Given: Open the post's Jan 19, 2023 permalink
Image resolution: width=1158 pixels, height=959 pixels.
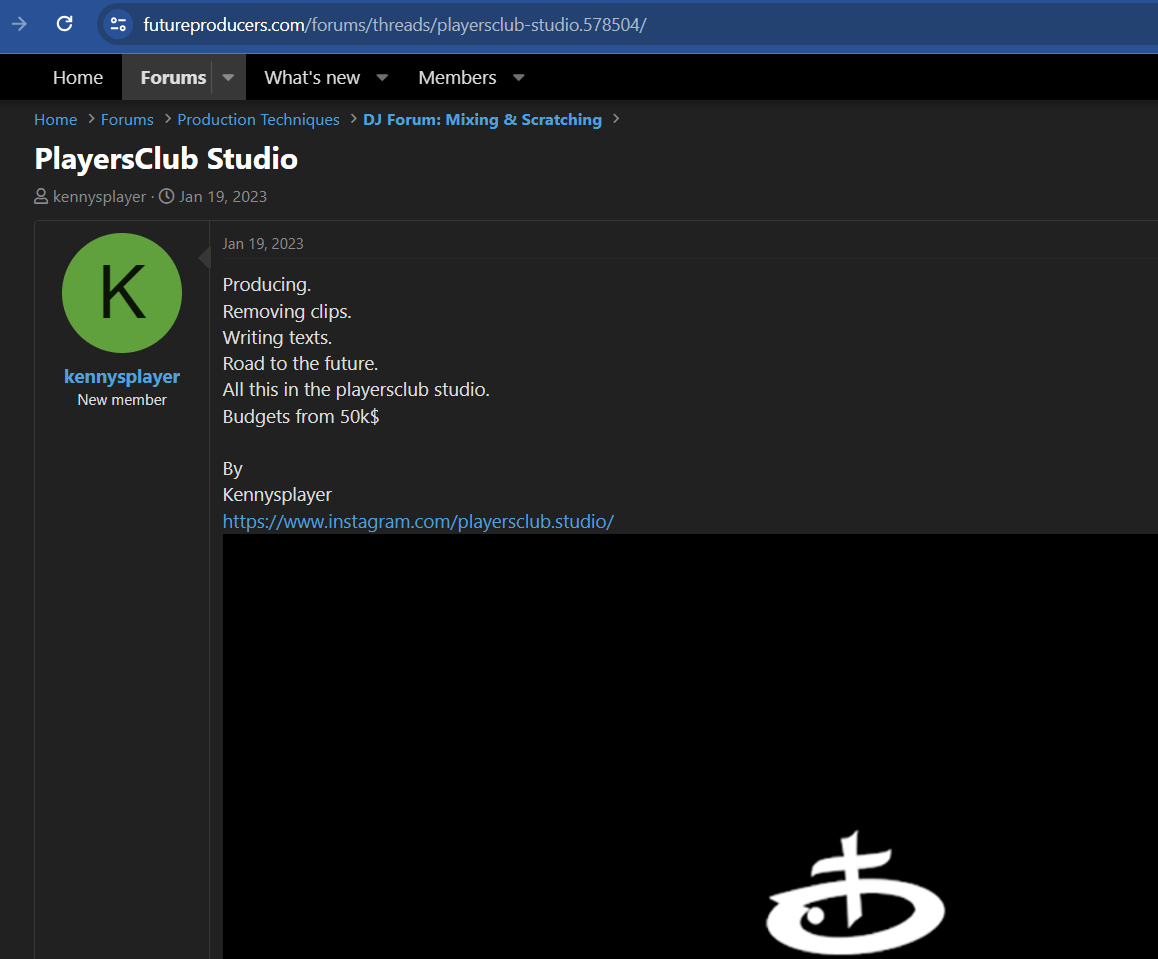Looking at the screenshot, I should 263,244.
